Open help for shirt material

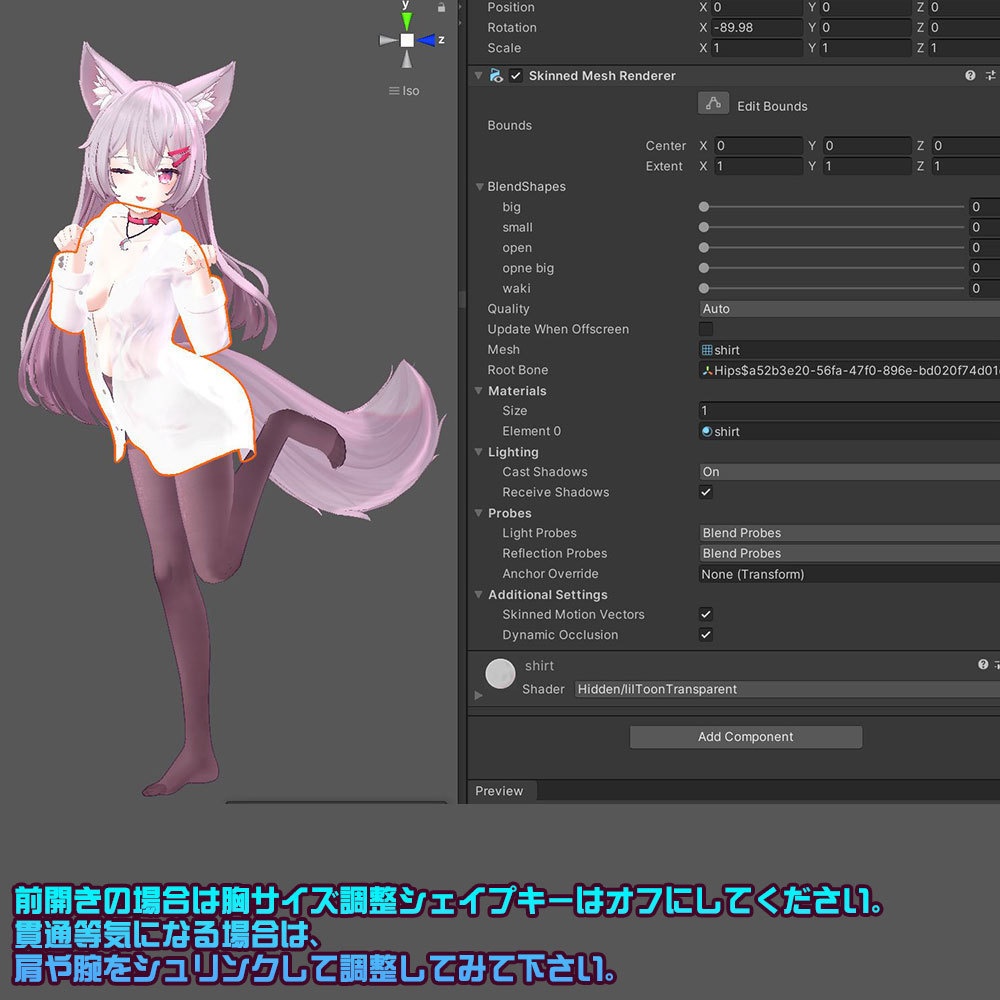point(983,665)
